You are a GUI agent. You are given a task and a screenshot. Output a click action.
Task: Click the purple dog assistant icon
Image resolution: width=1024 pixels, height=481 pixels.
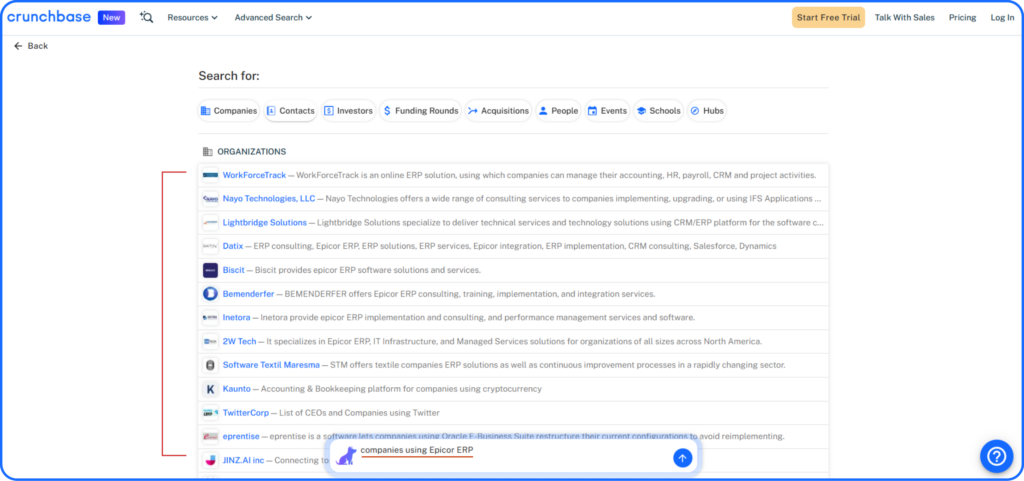[346, 456]
